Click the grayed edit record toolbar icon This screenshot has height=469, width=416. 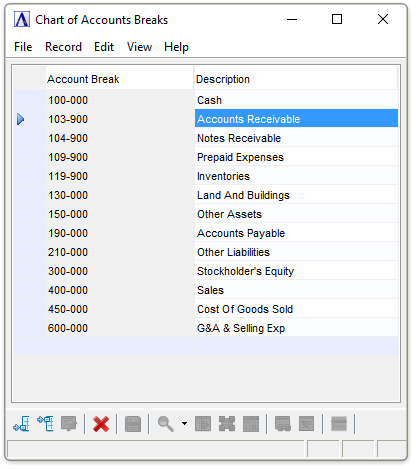pos(69,424)
